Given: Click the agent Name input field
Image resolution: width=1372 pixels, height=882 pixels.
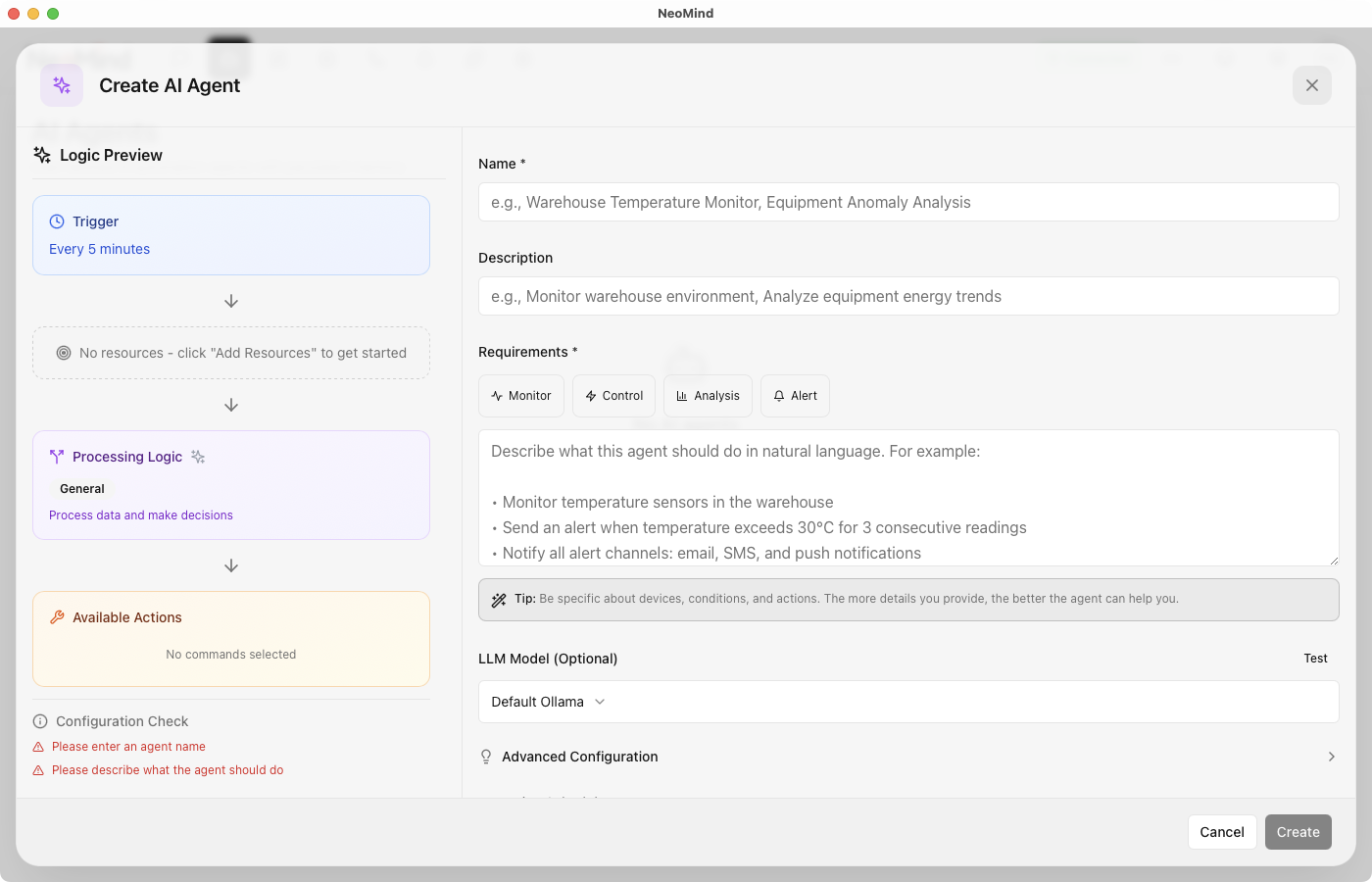Looking at the screenshot, I should (x=908, y=202).
